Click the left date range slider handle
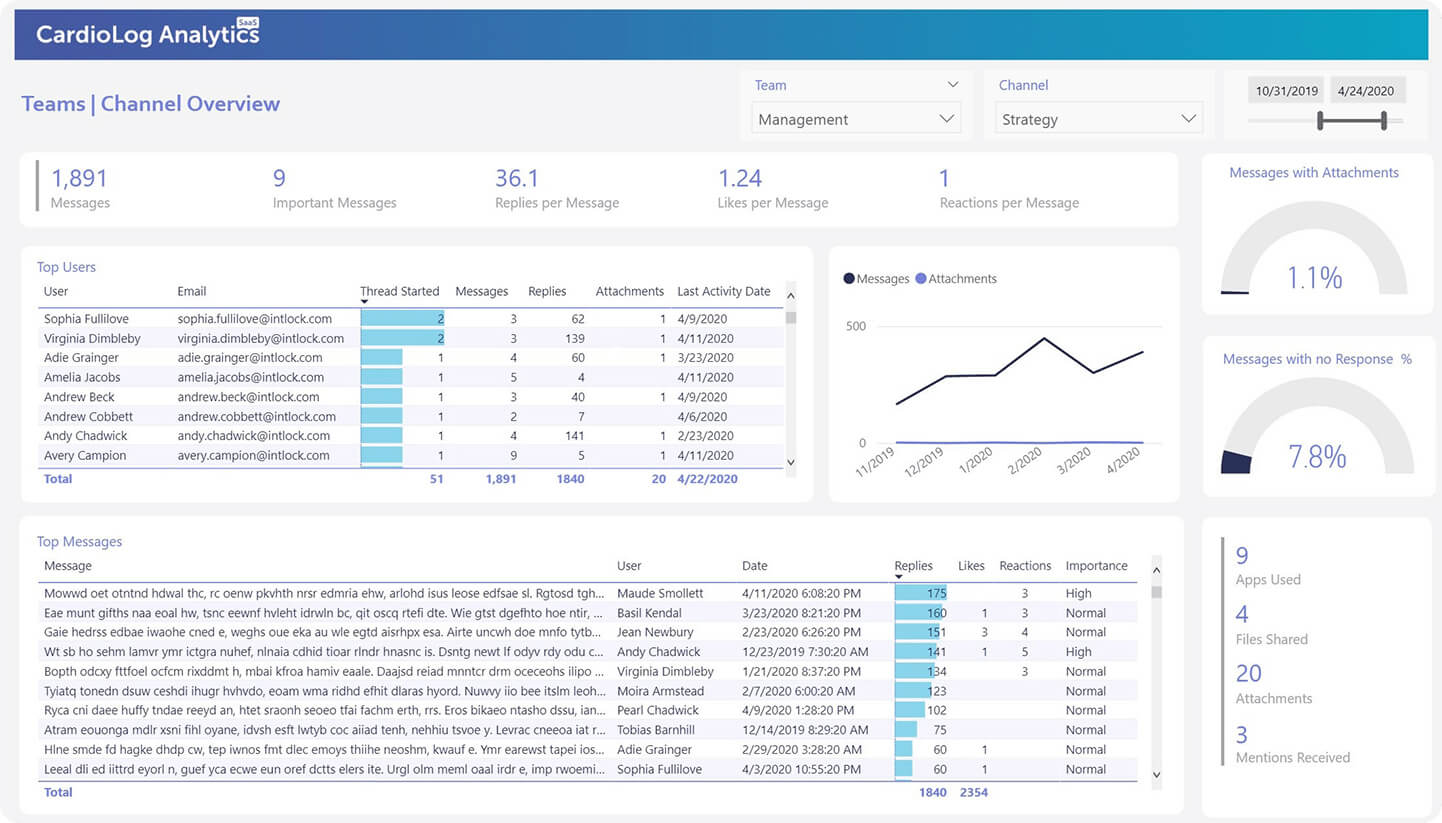Screen dimensions: 1442x823 pos(1320,121)
